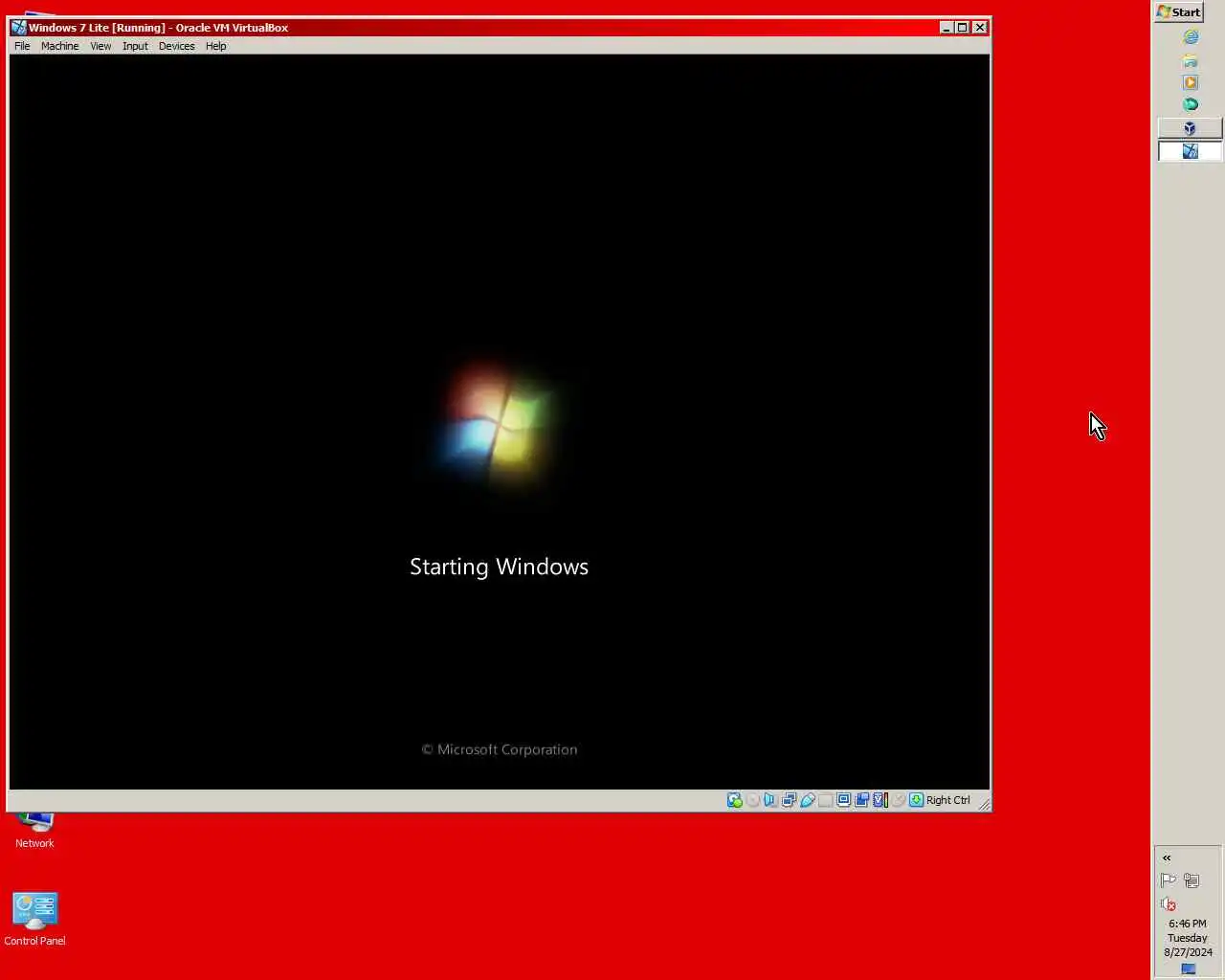Open the Help menu

tap(215, 46)
